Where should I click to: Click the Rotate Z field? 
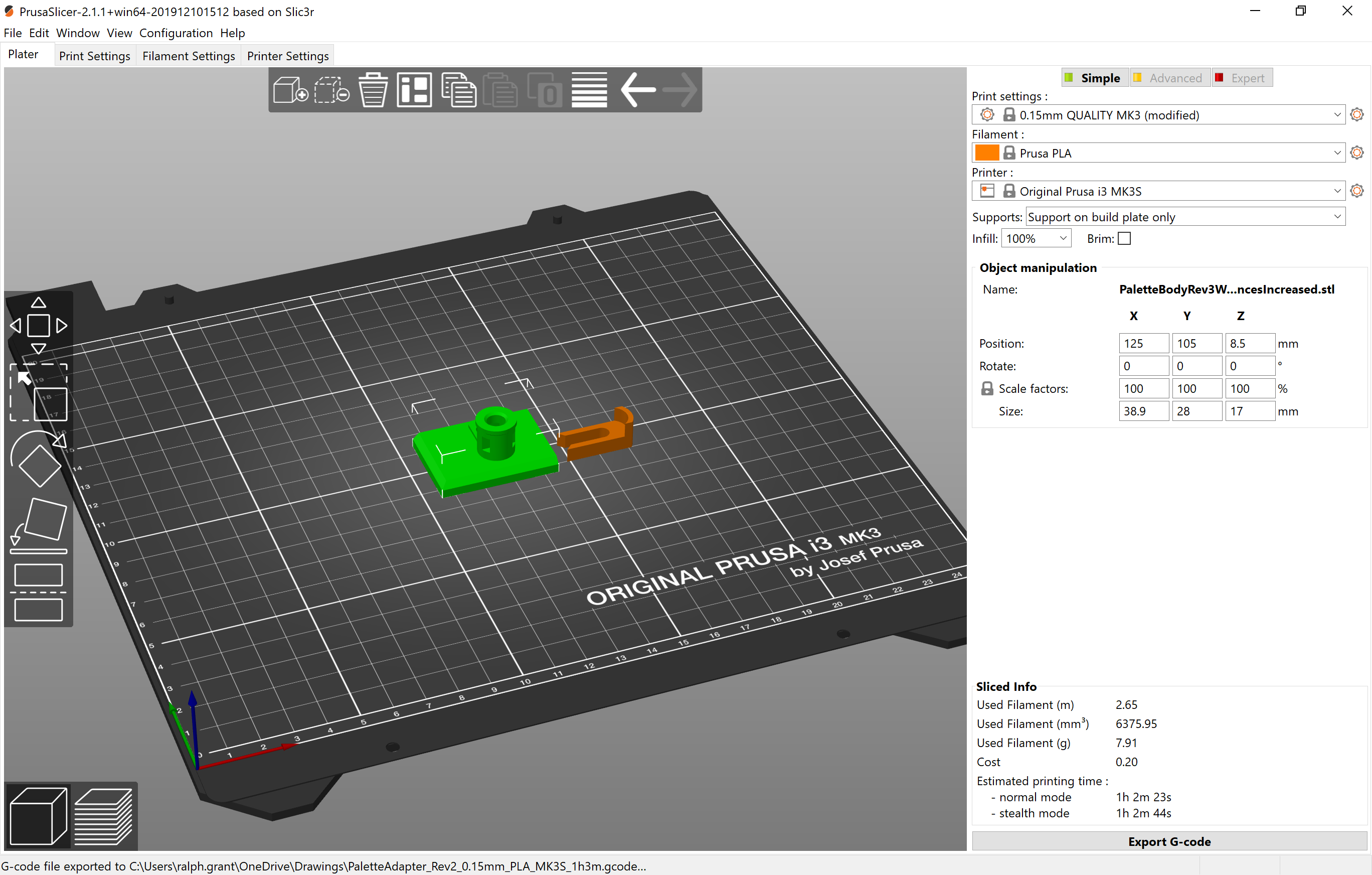[1250, 366]
